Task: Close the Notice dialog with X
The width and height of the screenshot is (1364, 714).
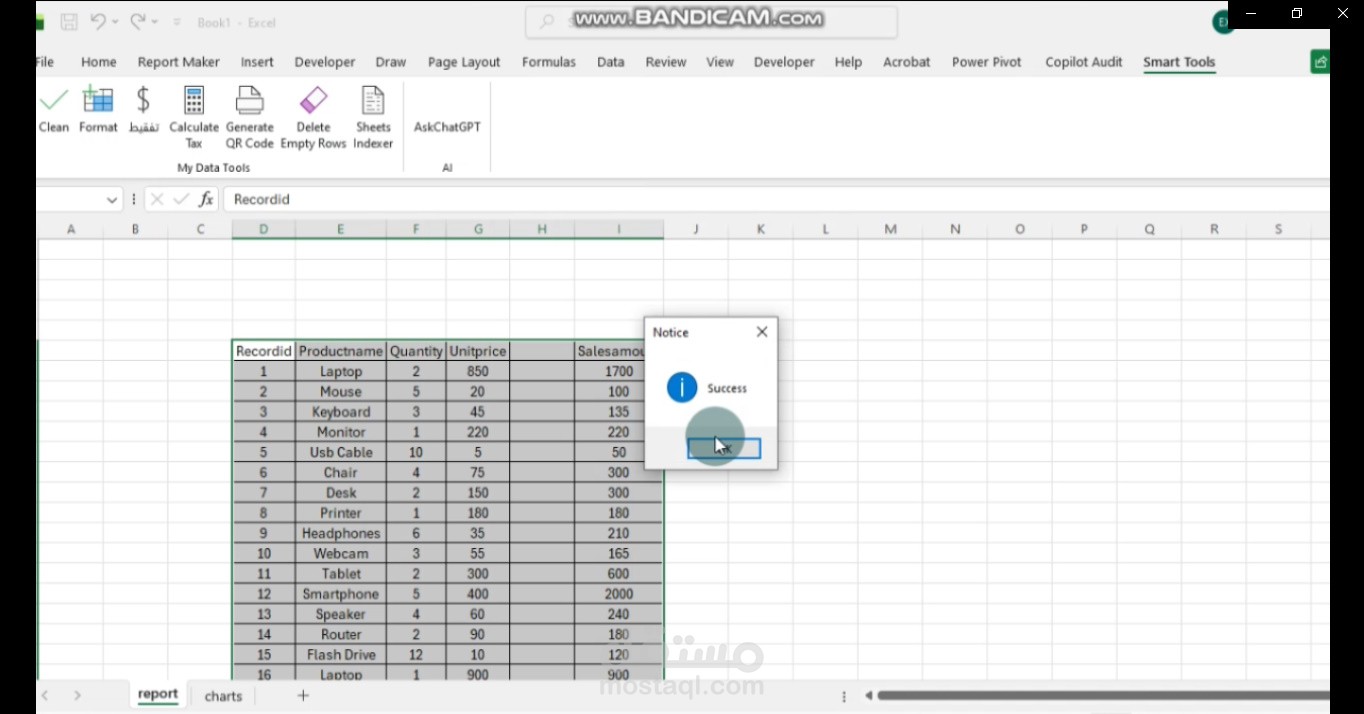Action: point(762,332)
